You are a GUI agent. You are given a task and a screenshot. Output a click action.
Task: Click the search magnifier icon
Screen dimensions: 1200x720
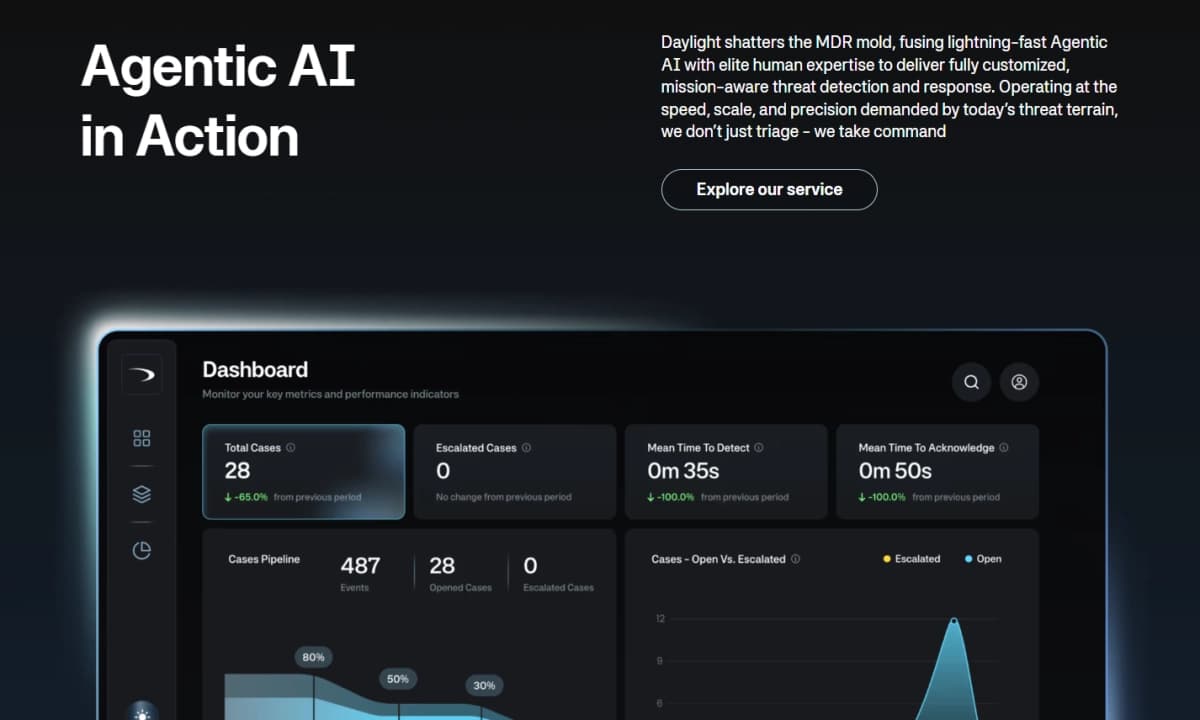[971, 382]
